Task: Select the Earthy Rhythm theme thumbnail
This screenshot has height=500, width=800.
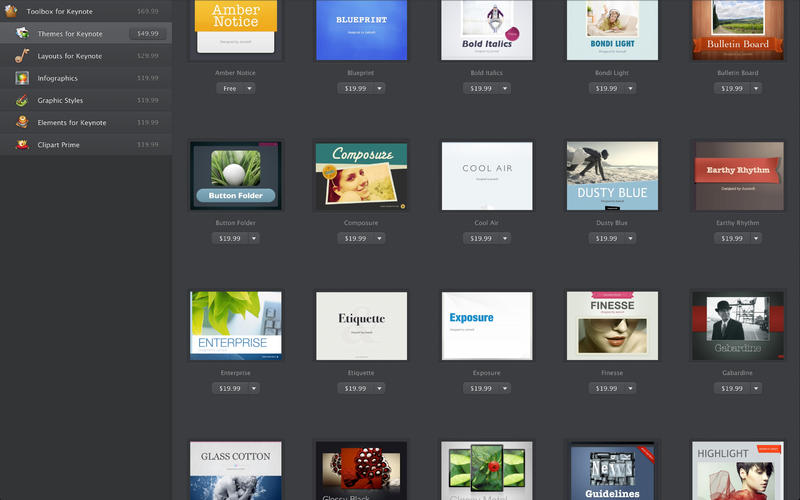Action: click(x=738, y=176)
